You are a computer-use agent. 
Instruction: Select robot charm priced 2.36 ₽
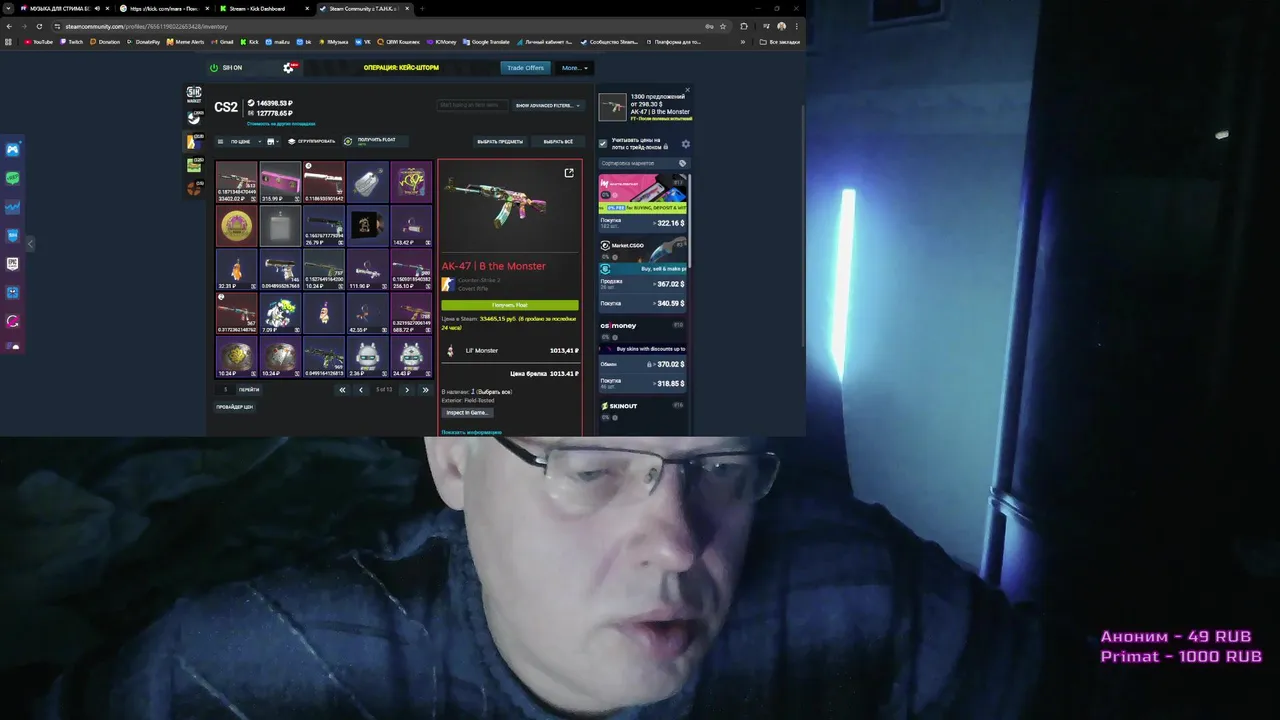(x=367, y=356)
